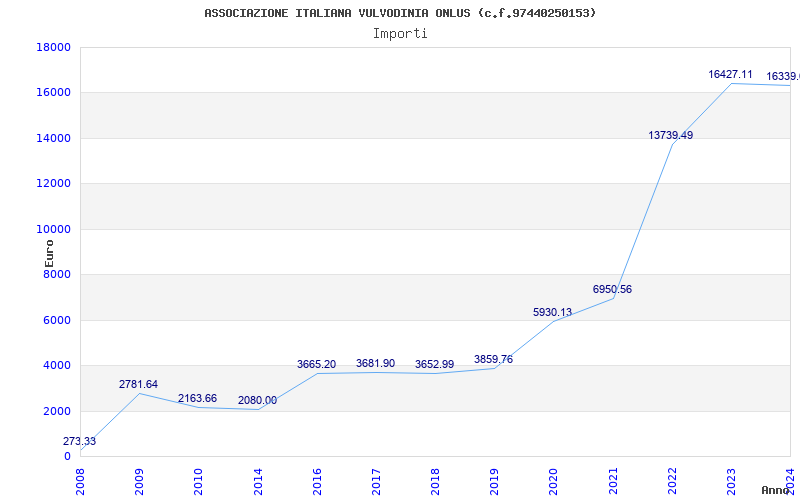Click the 3665.20 data label
The height and width of the screenshot is (500, 800).
tap(316, 364)
